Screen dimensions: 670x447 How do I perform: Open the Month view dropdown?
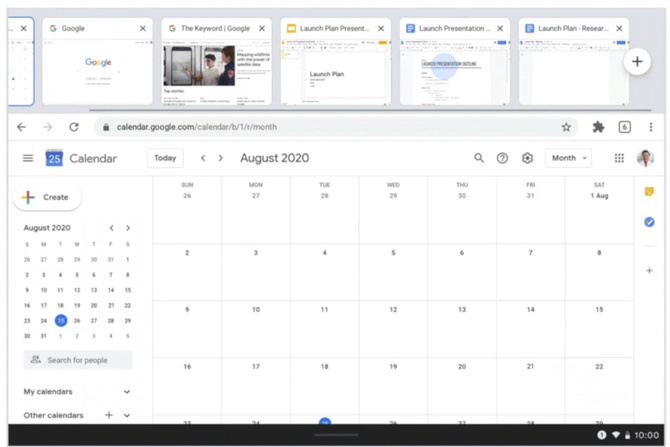pos(568,158)
